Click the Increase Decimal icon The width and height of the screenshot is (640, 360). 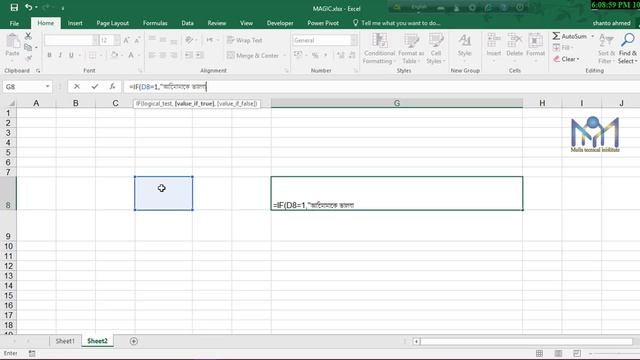(340, 55)
